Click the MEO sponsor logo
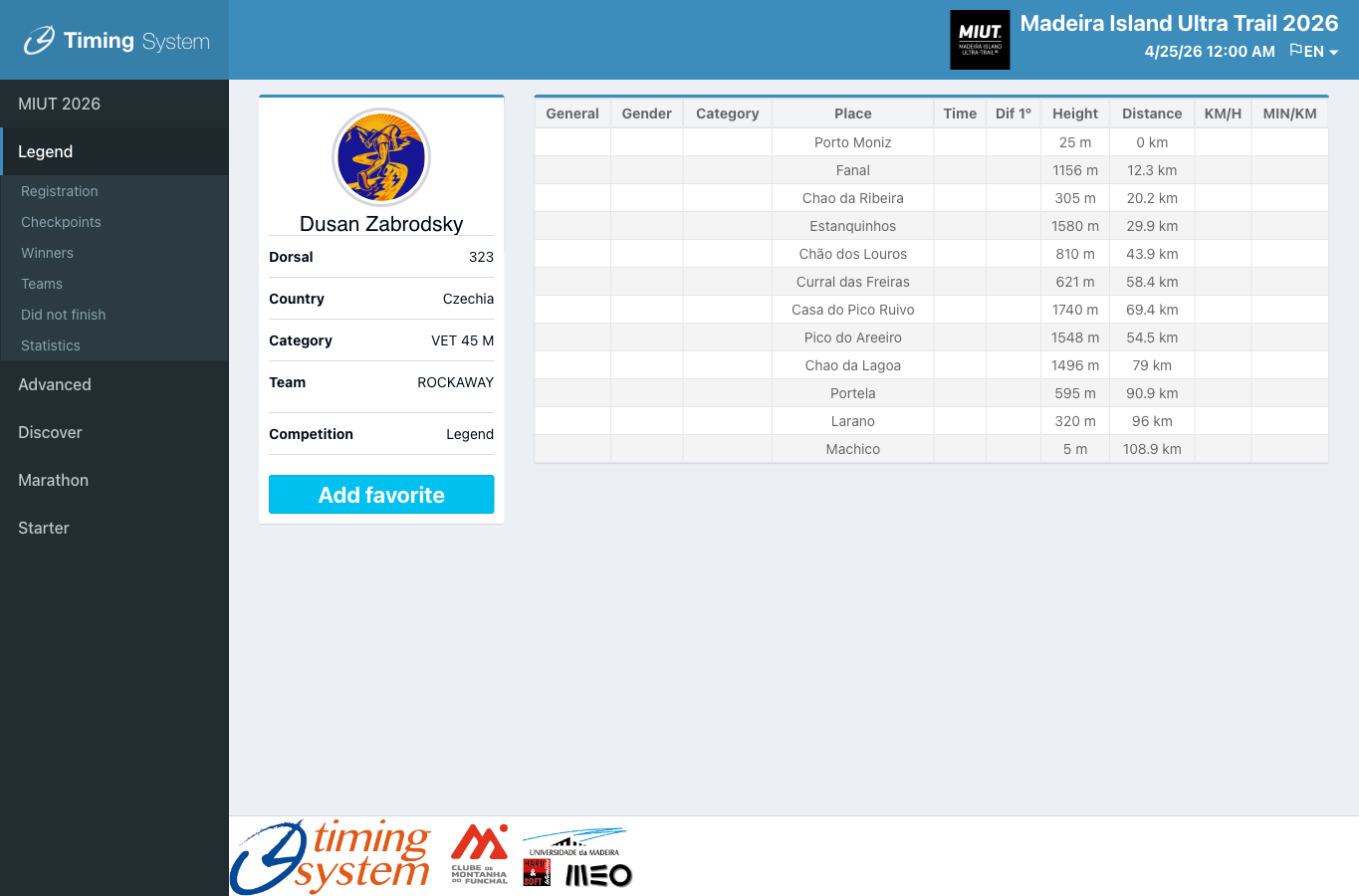The image size is (1359, 896). point(598,875)
